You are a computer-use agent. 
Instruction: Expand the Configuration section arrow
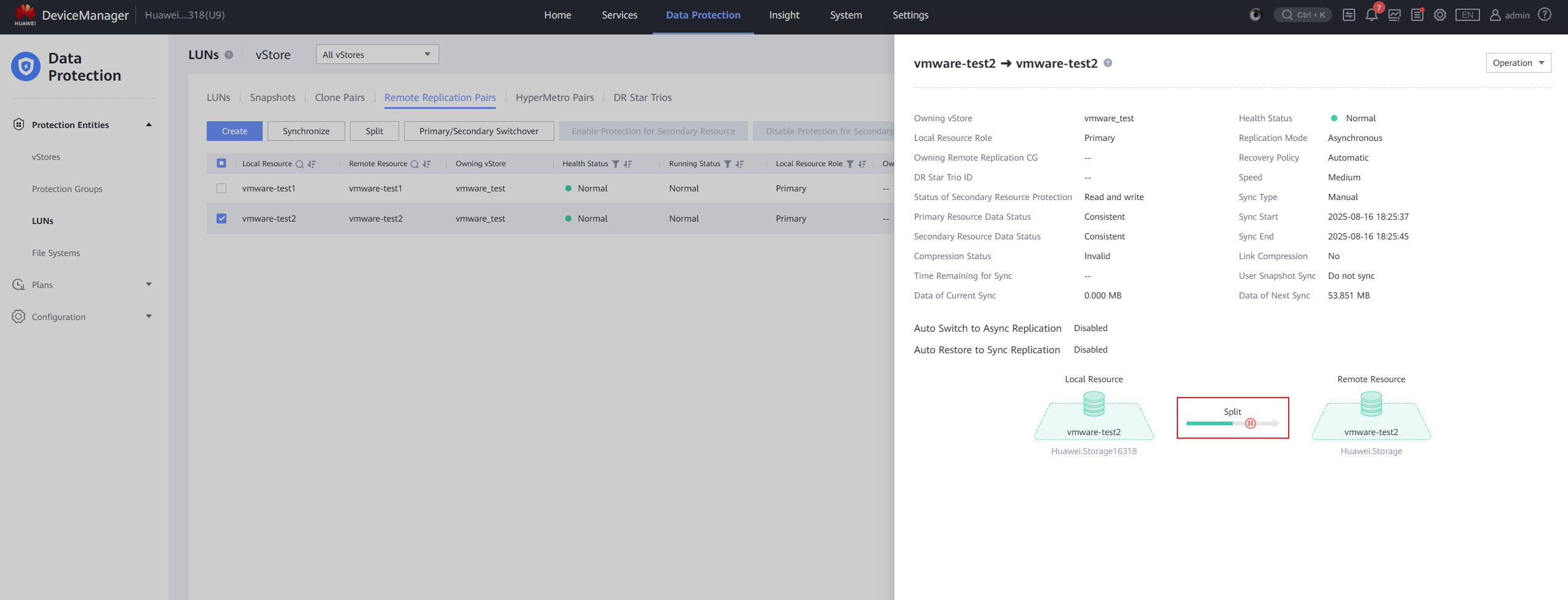149,316
